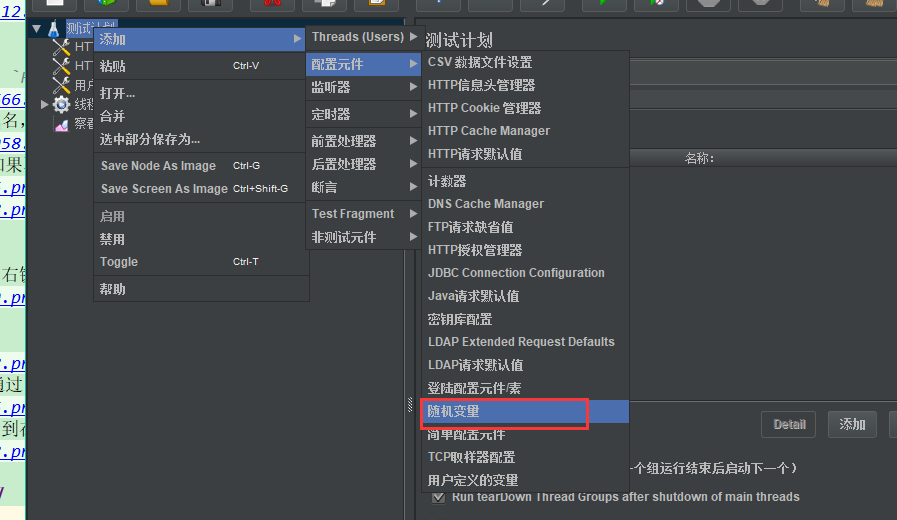The image size is (897, 520).
Task: Choose 粘贴 from the context menu
Action: click(x=200, y=66)
